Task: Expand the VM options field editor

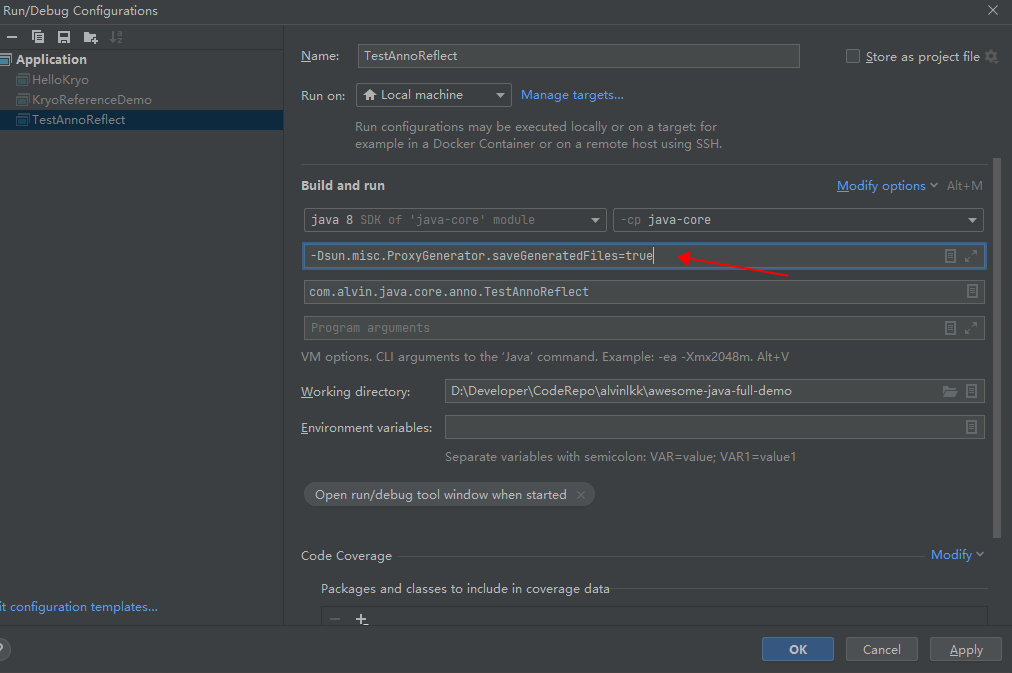Action: click(971, 256)
